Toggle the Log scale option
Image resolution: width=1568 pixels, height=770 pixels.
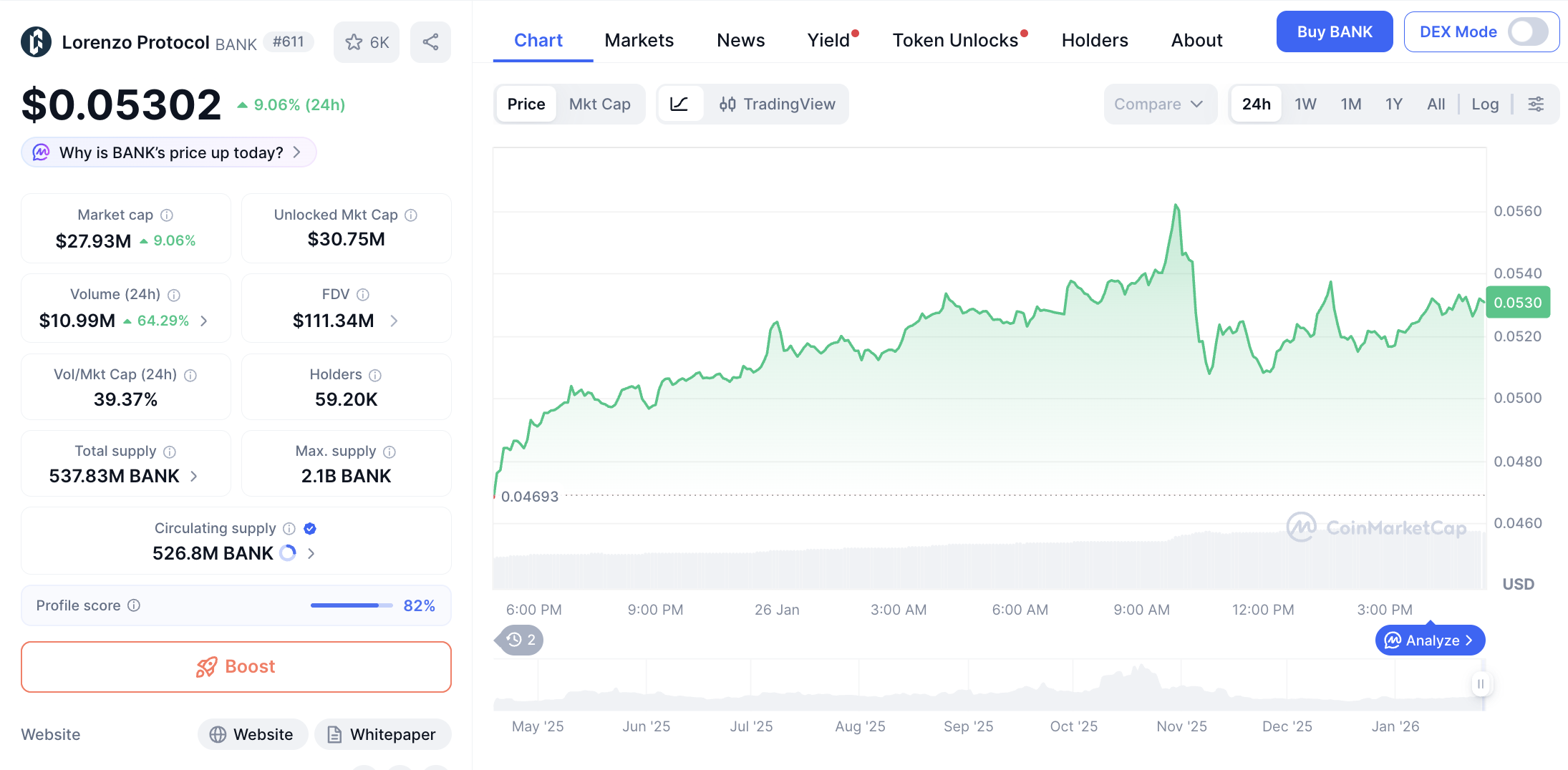tap(1484, 104)
